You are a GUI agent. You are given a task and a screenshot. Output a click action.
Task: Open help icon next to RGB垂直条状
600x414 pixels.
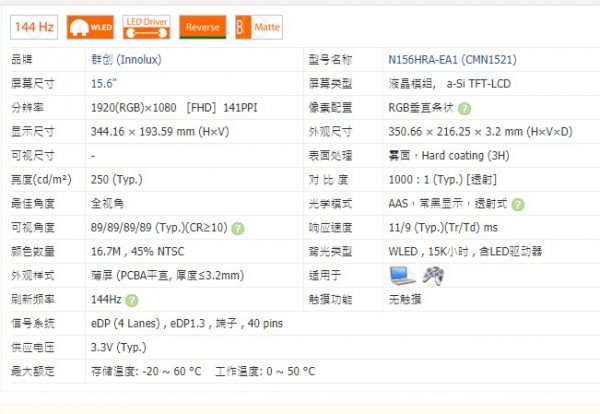pos(465,109)
